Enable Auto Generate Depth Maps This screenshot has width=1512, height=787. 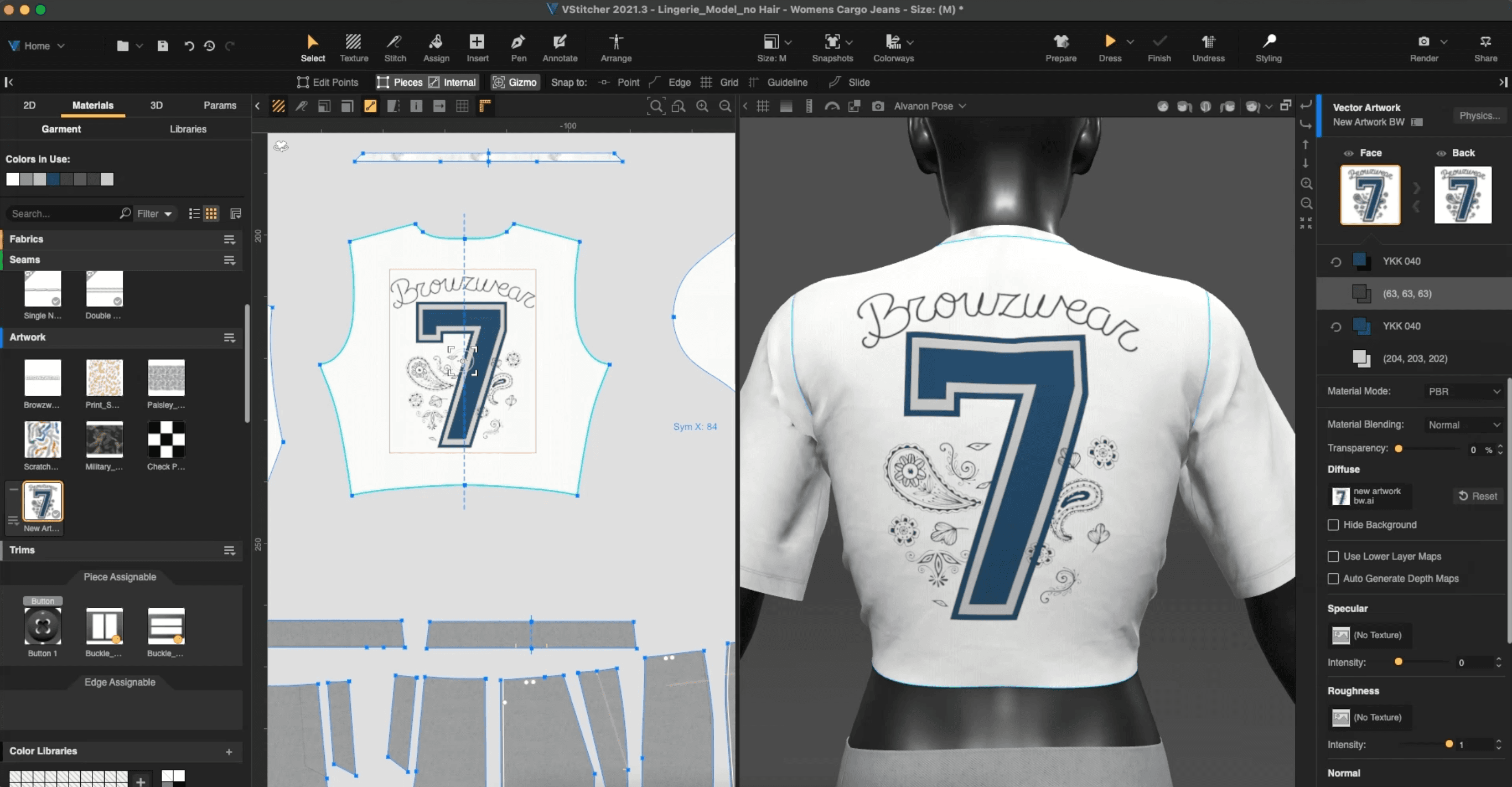[1333, 579]
